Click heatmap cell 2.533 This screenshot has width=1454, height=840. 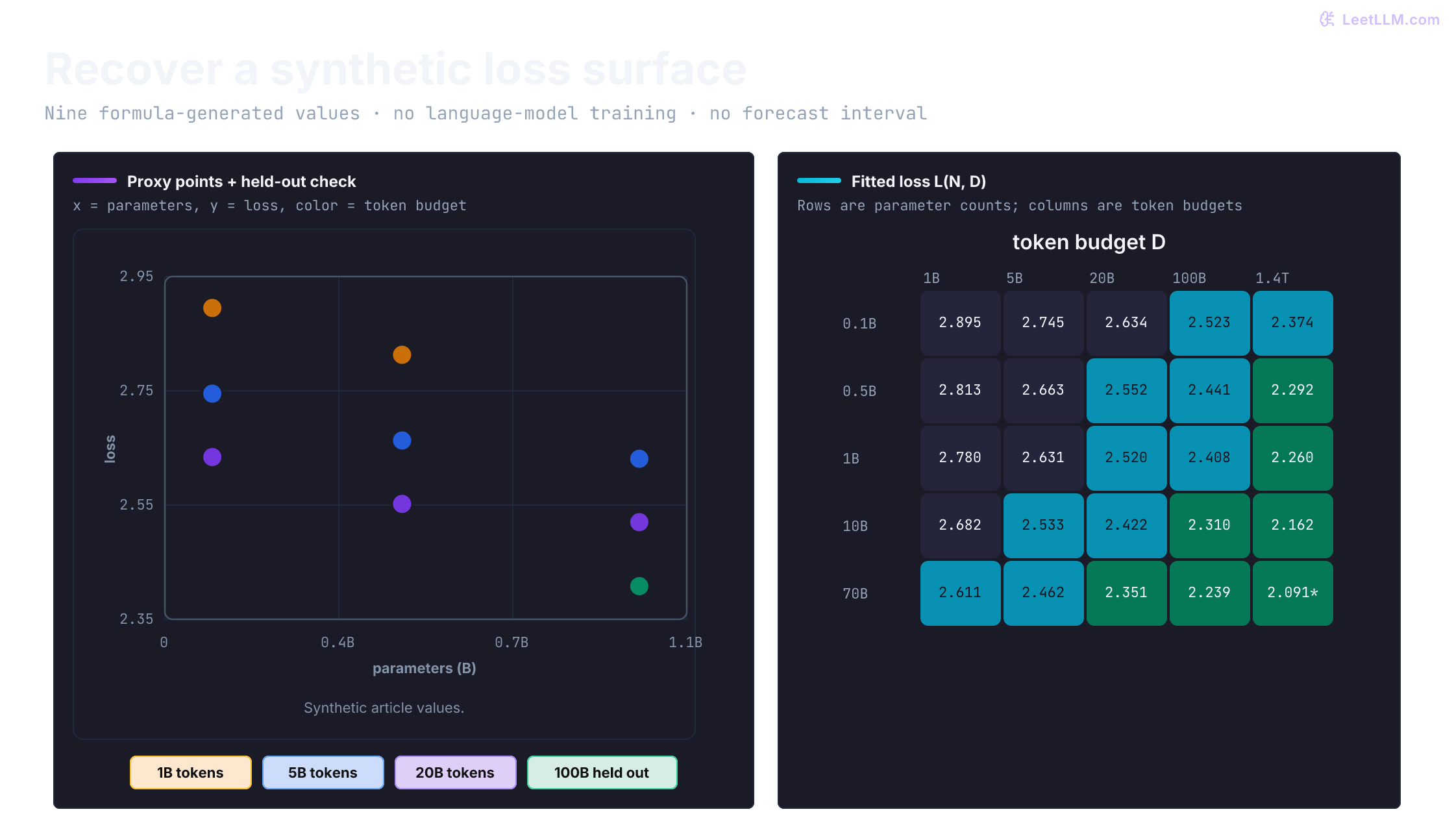click(1044, 526)
